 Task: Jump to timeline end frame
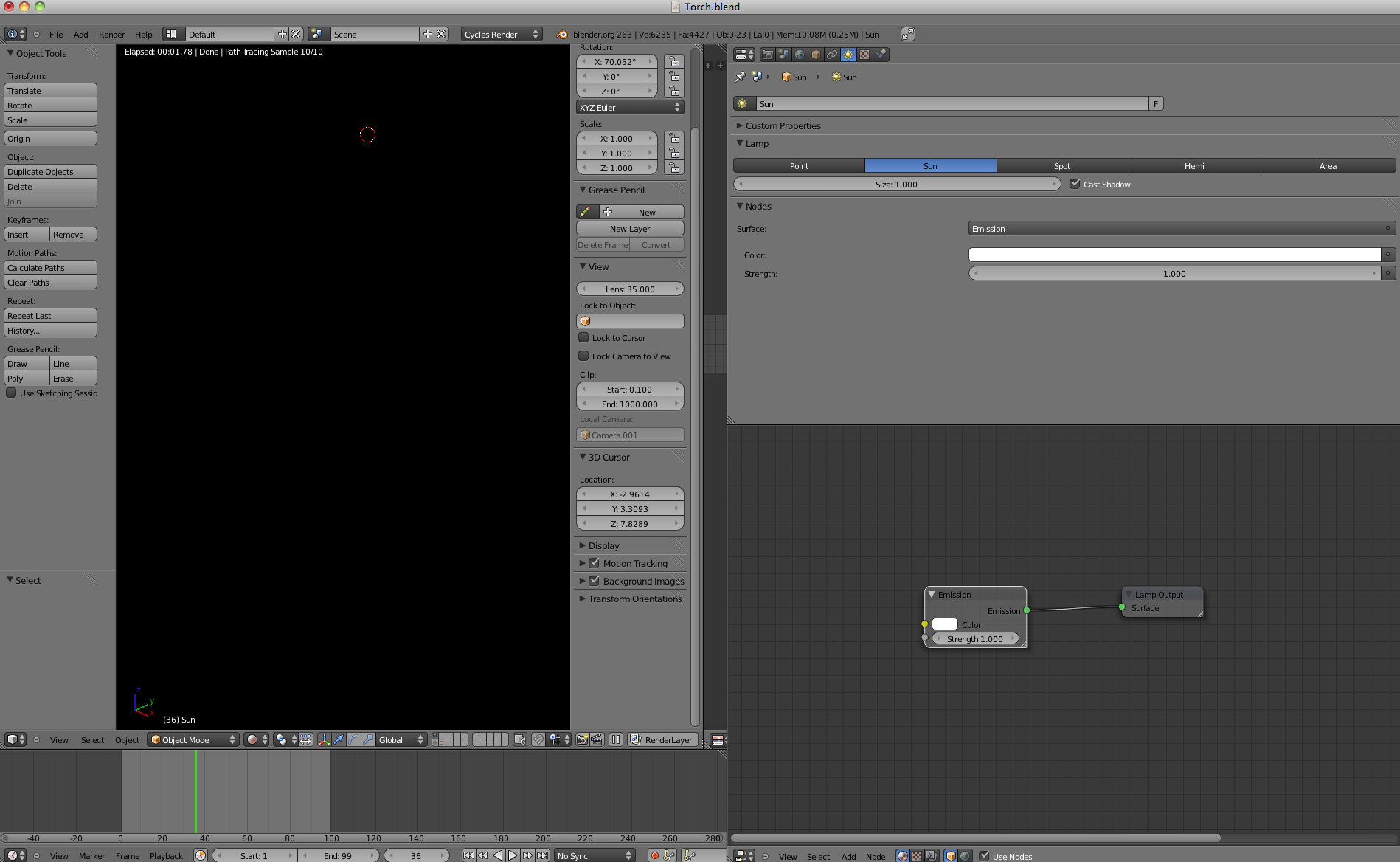542,855
